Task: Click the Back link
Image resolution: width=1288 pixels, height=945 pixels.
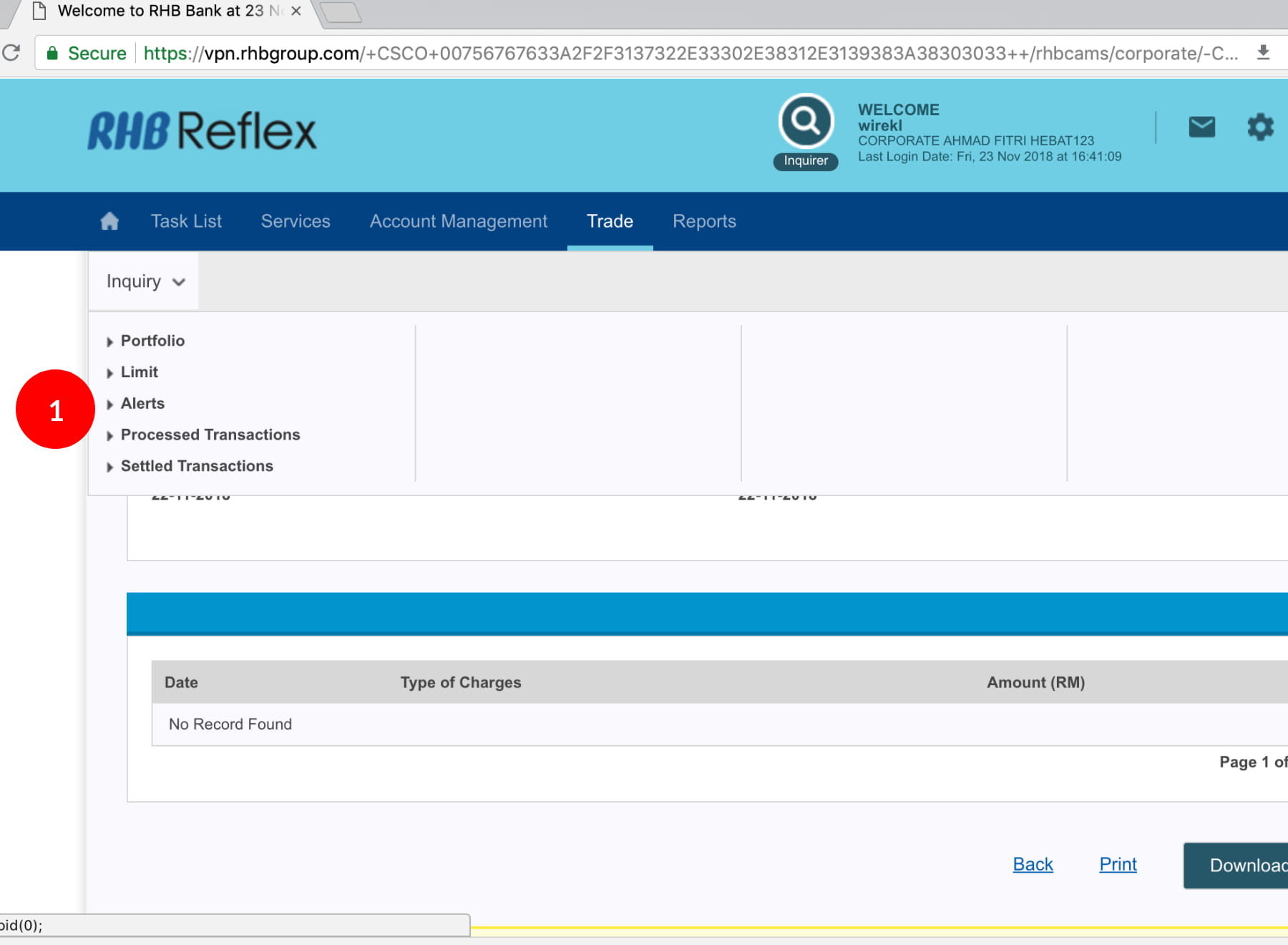Action: 1033,864
